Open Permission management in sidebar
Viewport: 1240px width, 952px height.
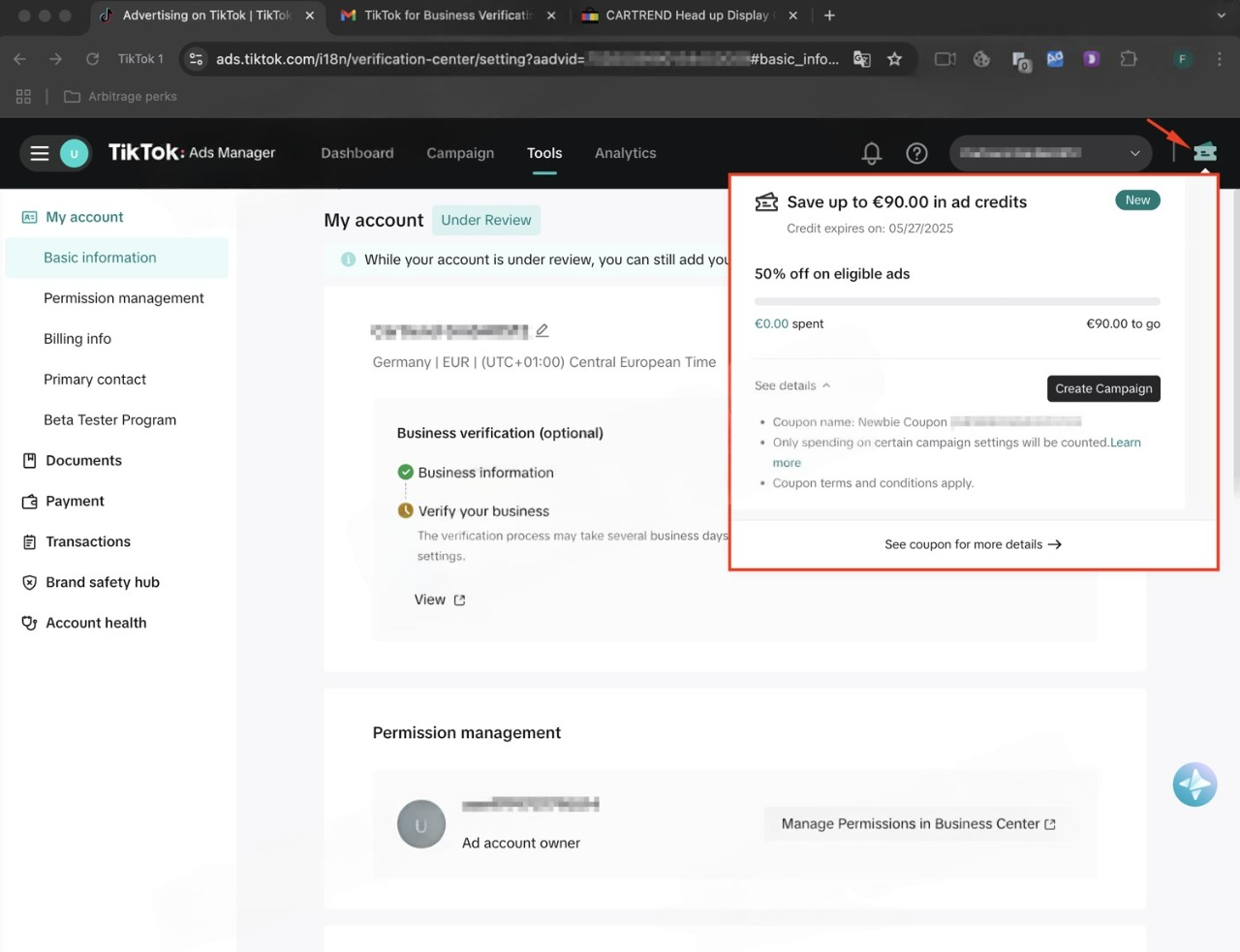(124, 298)
